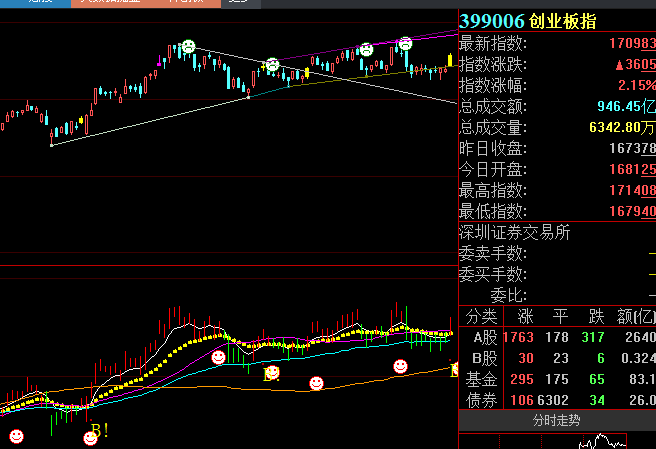The image size is (656, 449).
Task: Select the 指数涨跌 label
Action: tap(493, 64)
